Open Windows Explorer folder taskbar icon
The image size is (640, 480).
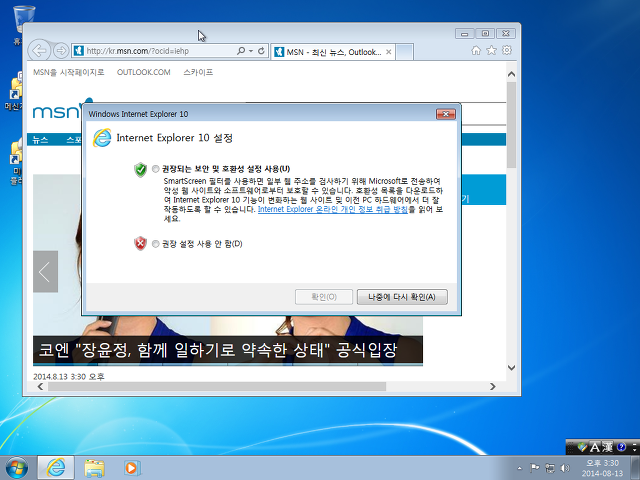(x=95, y=468)
